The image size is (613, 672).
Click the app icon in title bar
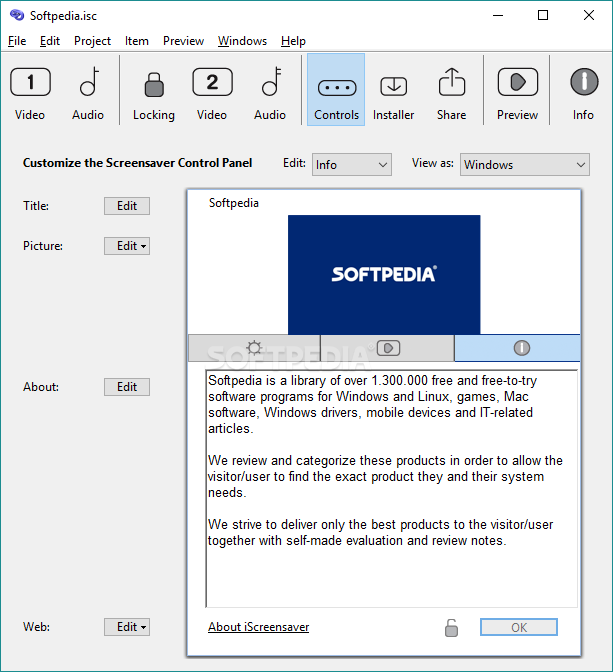[17, 15]
